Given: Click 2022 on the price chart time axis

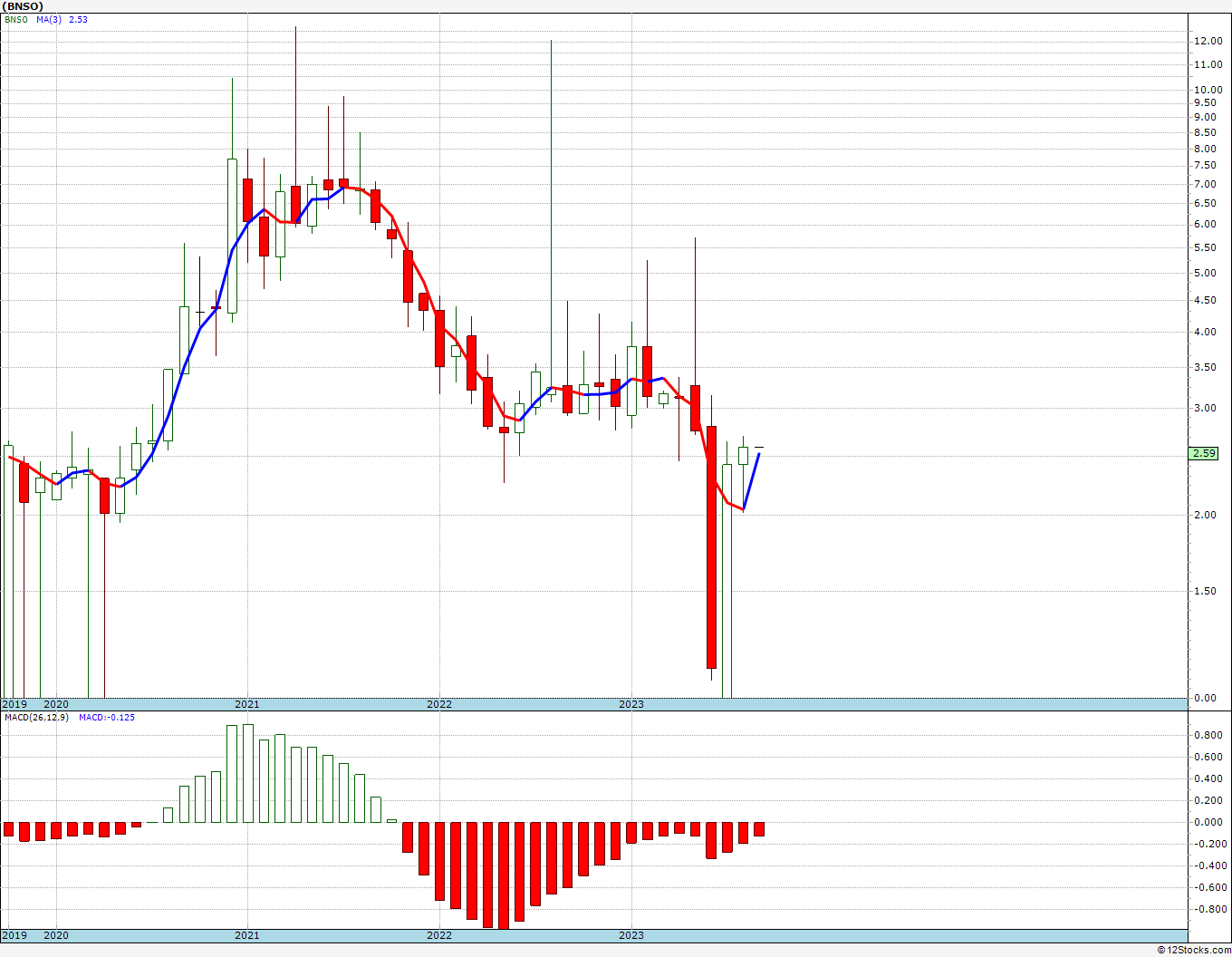Looking at the screenshot, I should (x=439, y=704).
